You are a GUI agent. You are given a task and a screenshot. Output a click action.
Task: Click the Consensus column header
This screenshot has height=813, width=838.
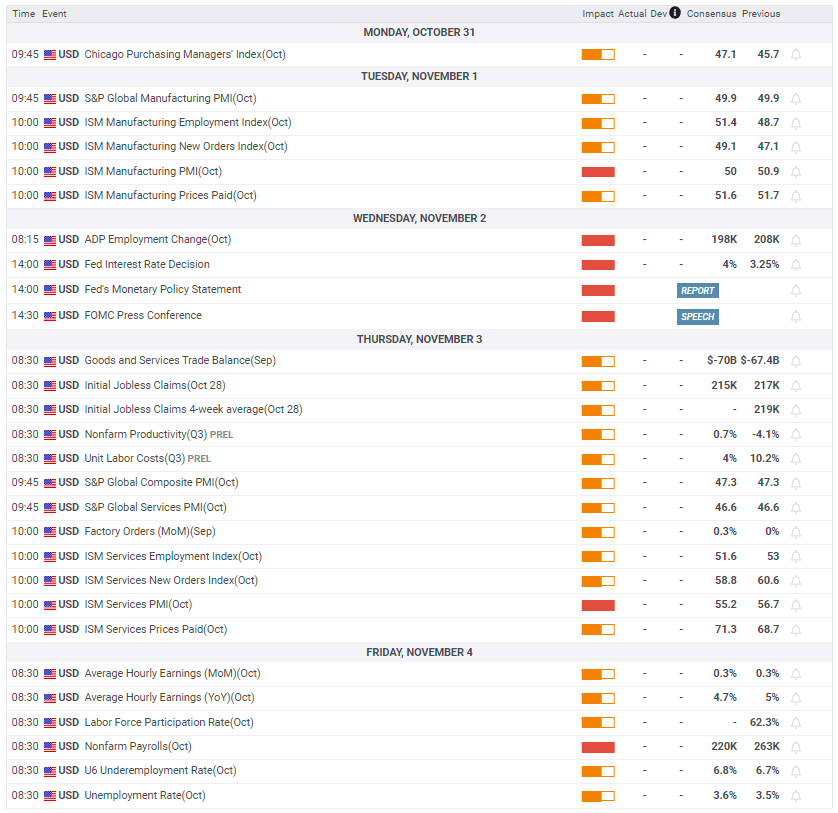click(711, 13)
